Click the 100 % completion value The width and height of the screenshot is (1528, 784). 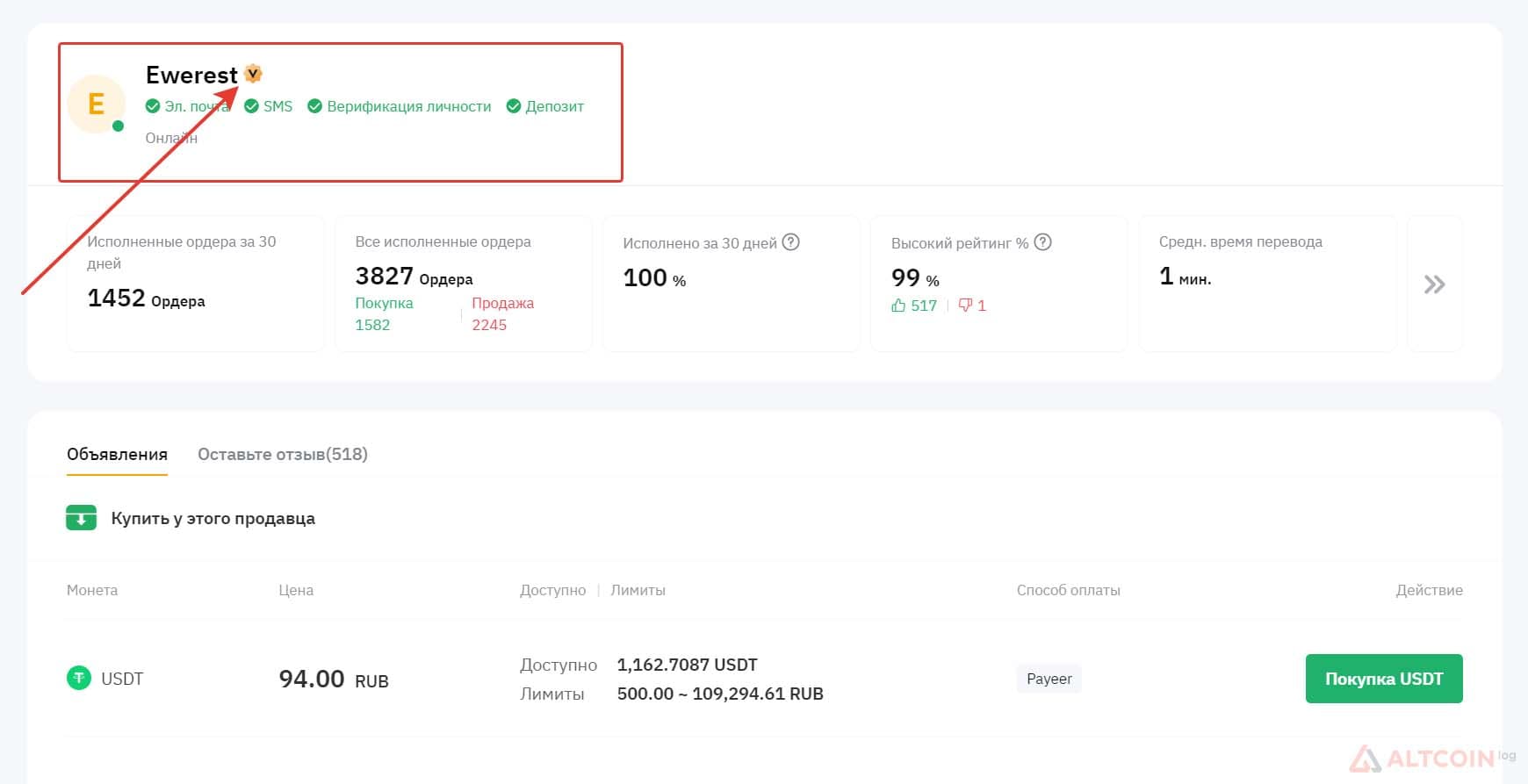(x=654, y=278)
